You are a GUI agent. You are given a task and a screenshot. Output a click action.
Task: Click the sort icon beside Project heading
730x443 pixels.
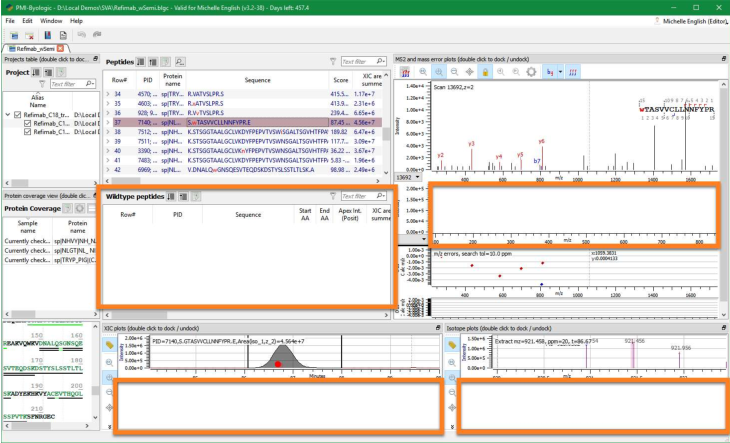coord(36,72)
